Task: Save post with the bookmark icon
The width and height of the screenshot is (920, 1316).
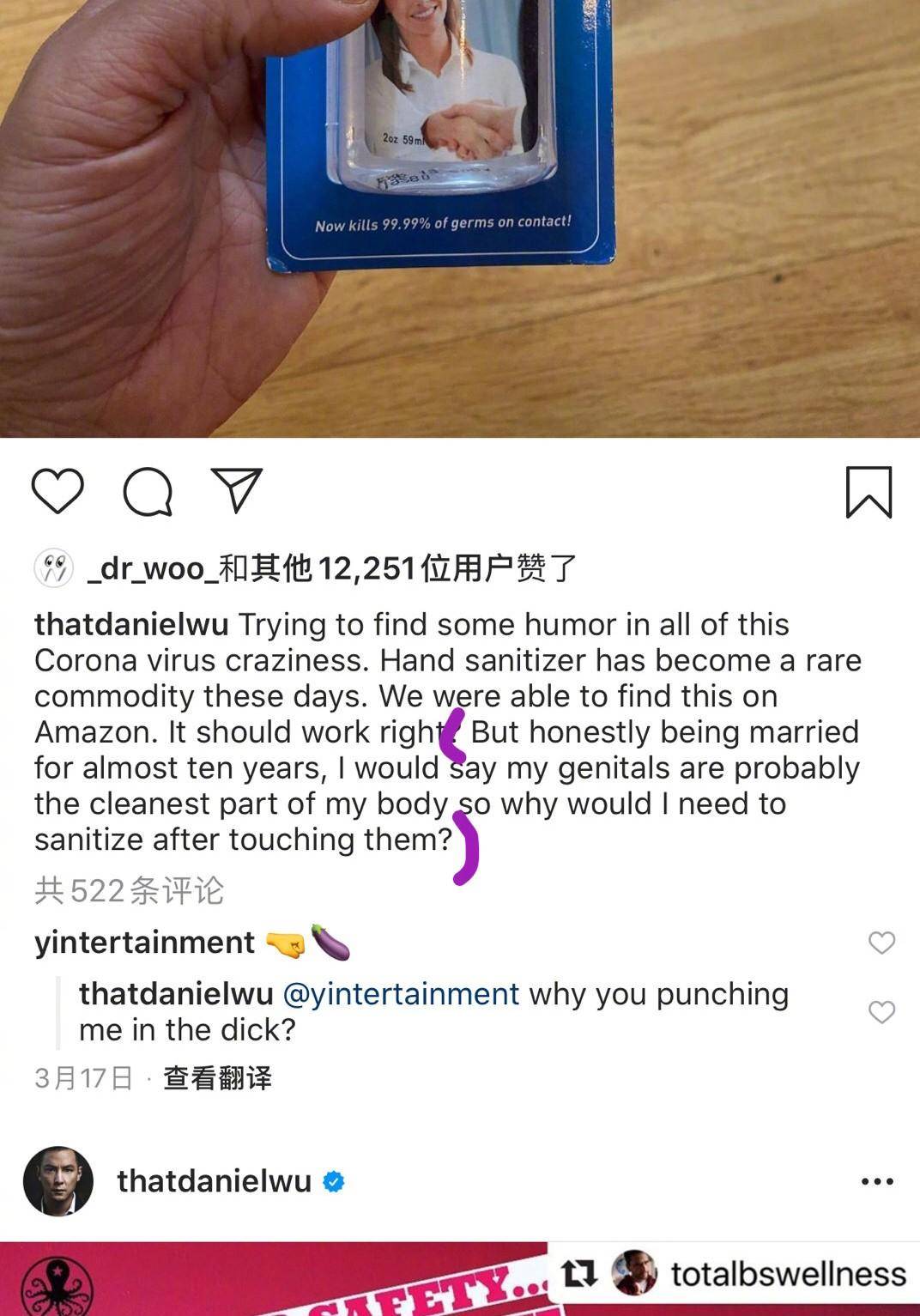Action: tap(869, 492)
